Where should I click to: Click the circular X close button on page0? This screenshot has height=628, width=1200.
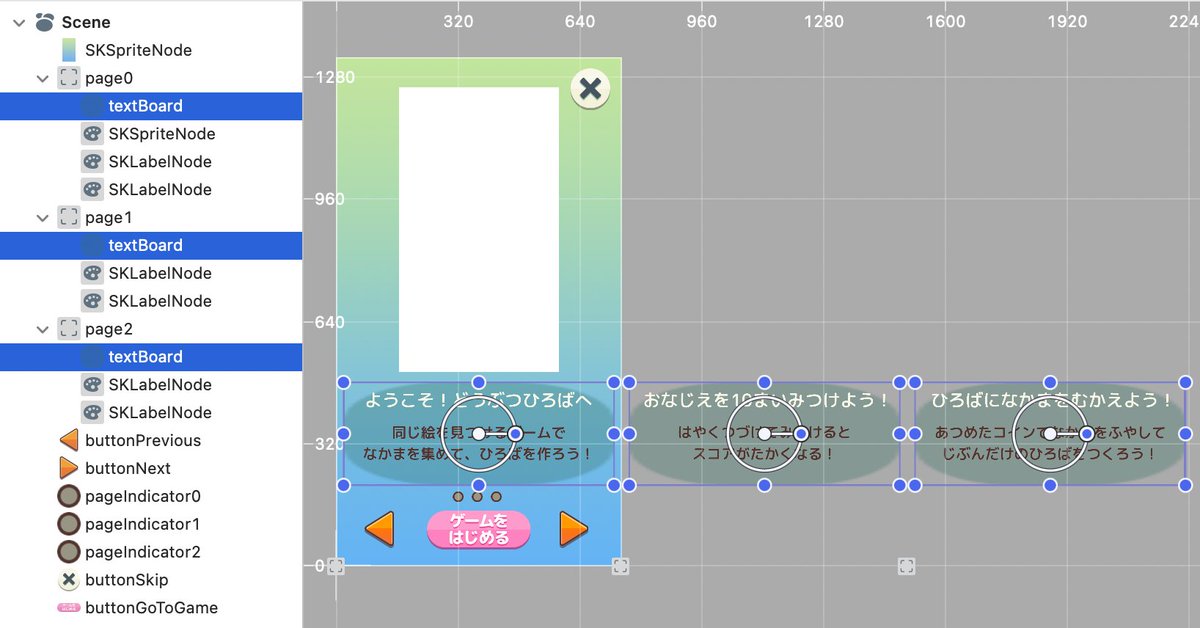tap(590, 88)
